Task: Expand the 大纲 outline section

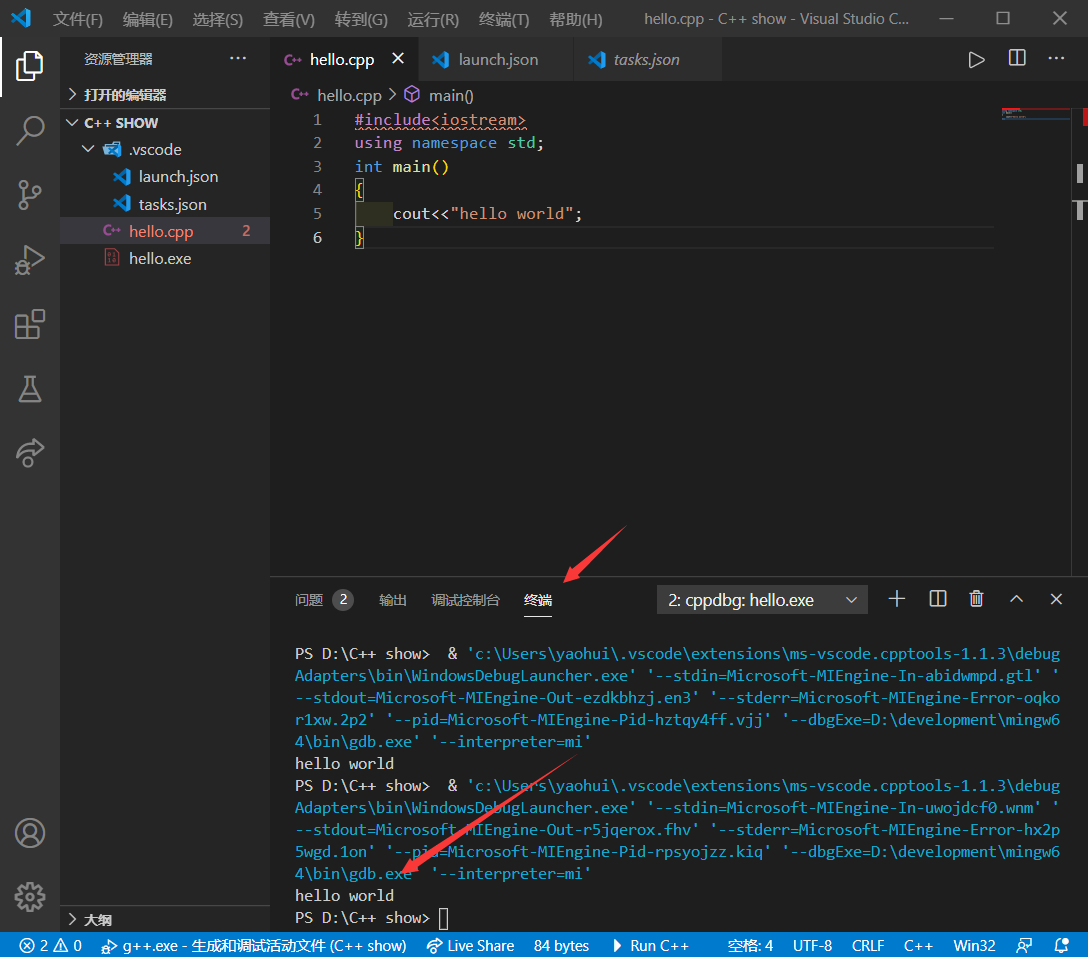Action: tap(100, 919)
